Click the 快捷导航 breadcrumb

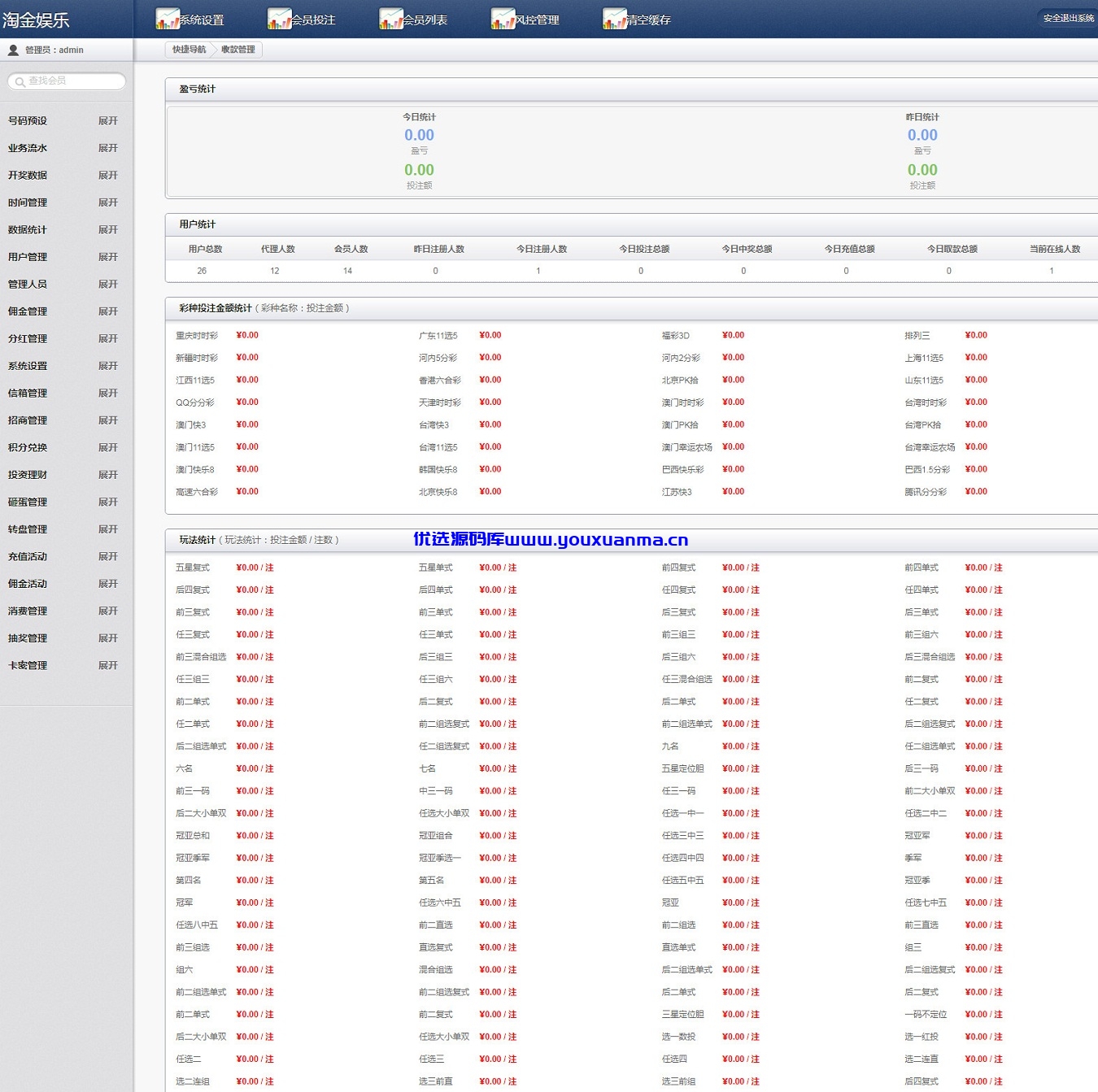coord(189,50)
